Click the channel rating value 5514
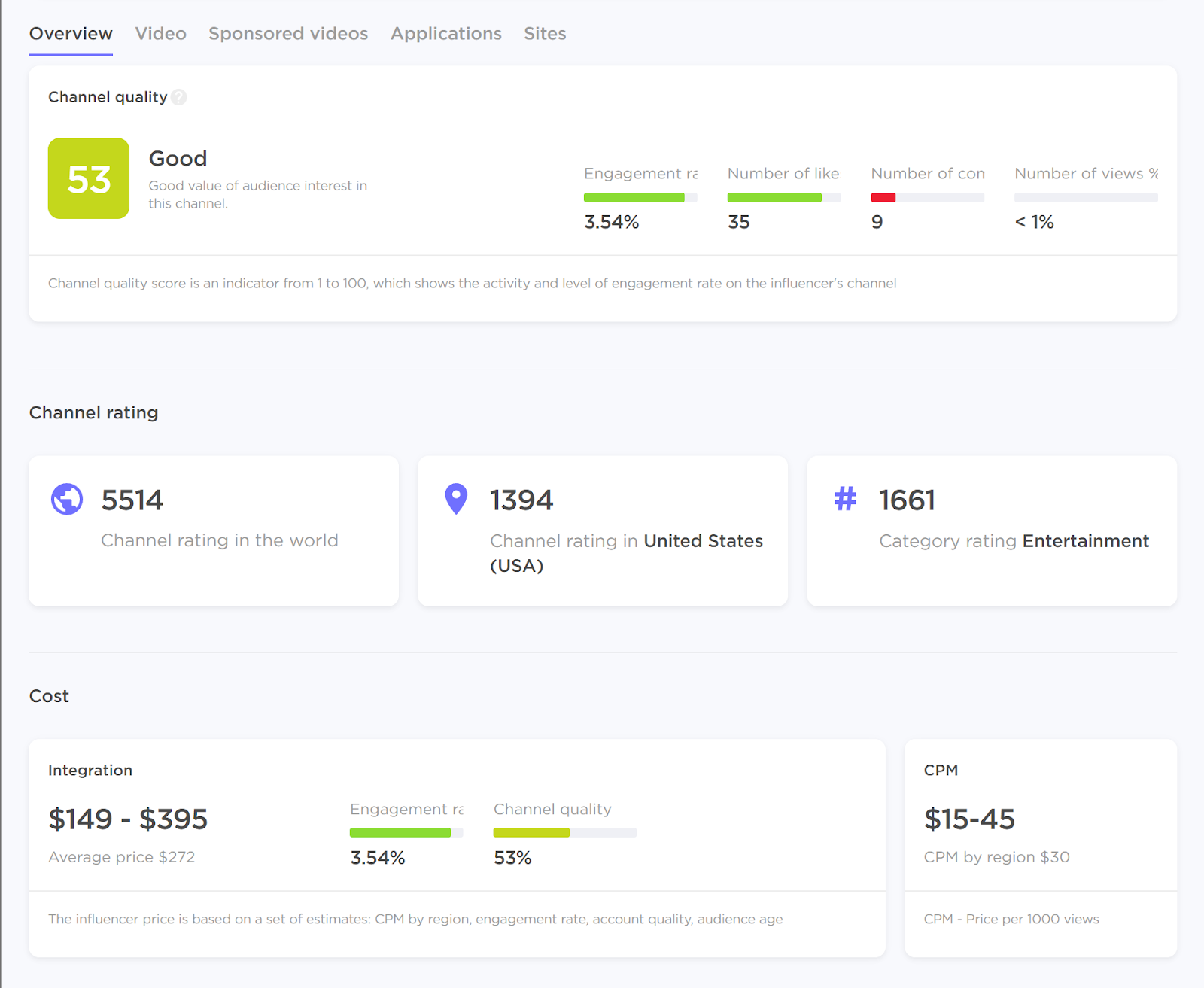The width and height of the screenshot is (1204, 988). (132, 499)
